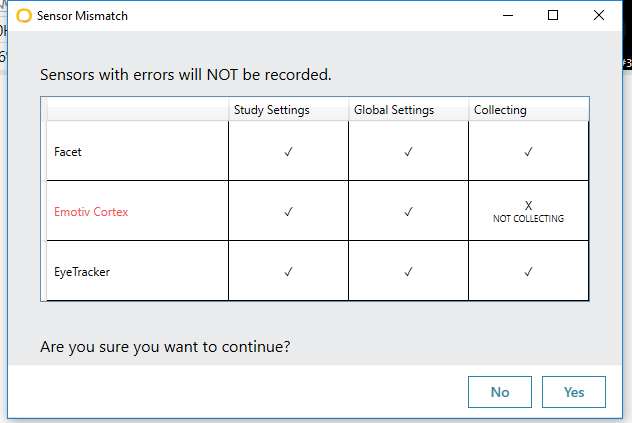Click the orange Sensor Mismatch app icon
This screenshot has width=632, height=423.
point(24,16)
